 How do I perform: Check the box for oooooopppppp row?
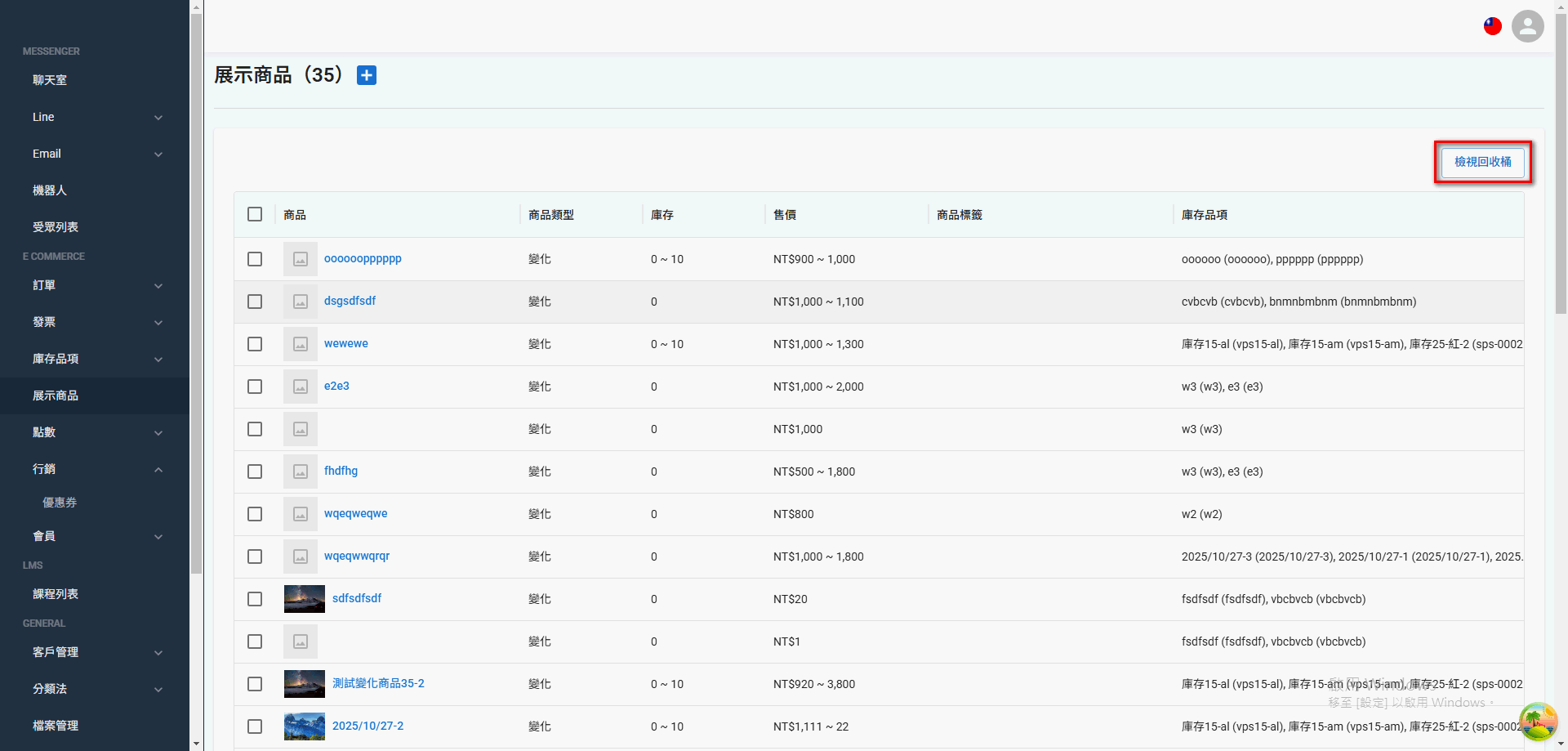255,259
